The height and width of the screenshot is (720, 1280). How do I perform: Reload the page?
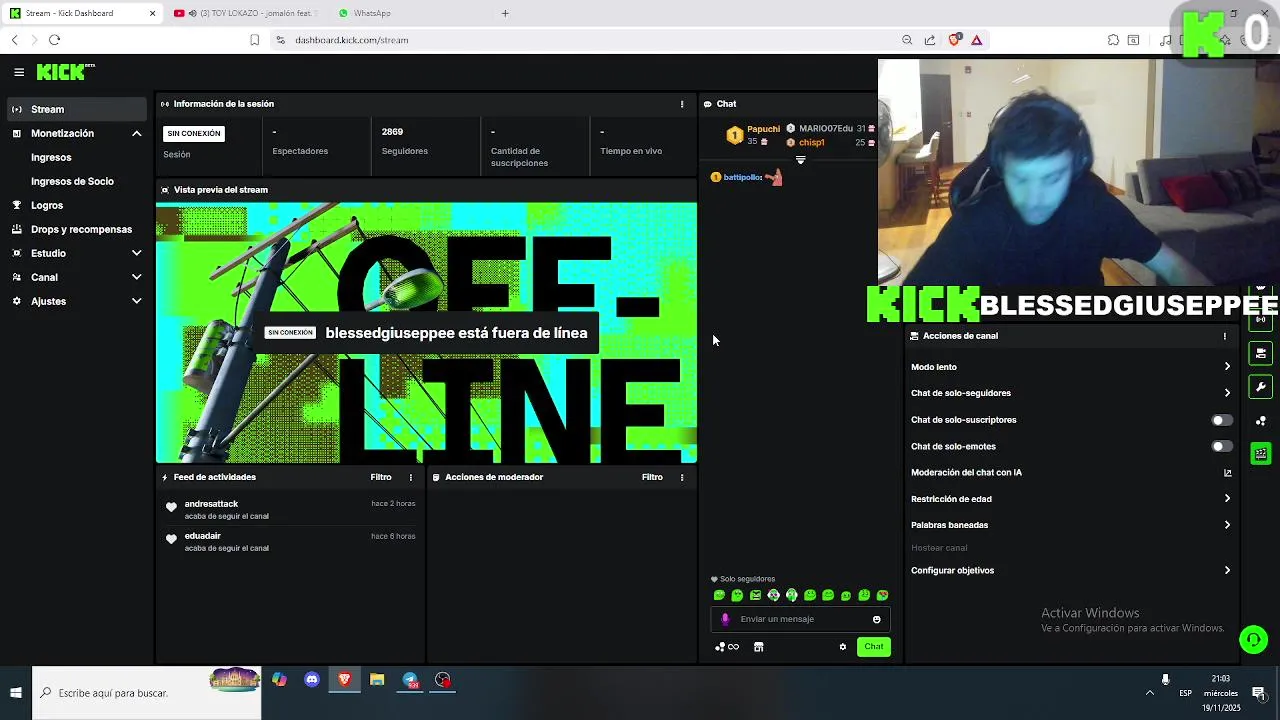pyautogui.click(x=54, y=40)
